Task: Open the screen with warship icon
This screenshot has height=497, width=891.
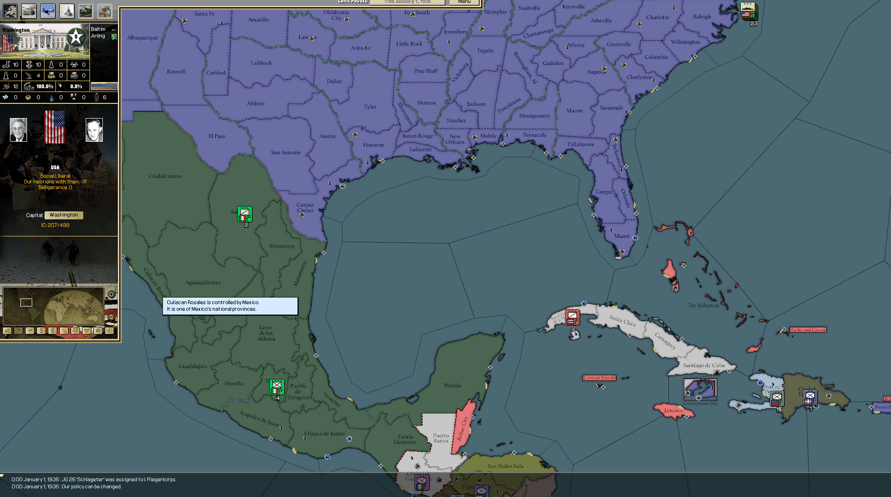Action: click(x=67, y=10)
